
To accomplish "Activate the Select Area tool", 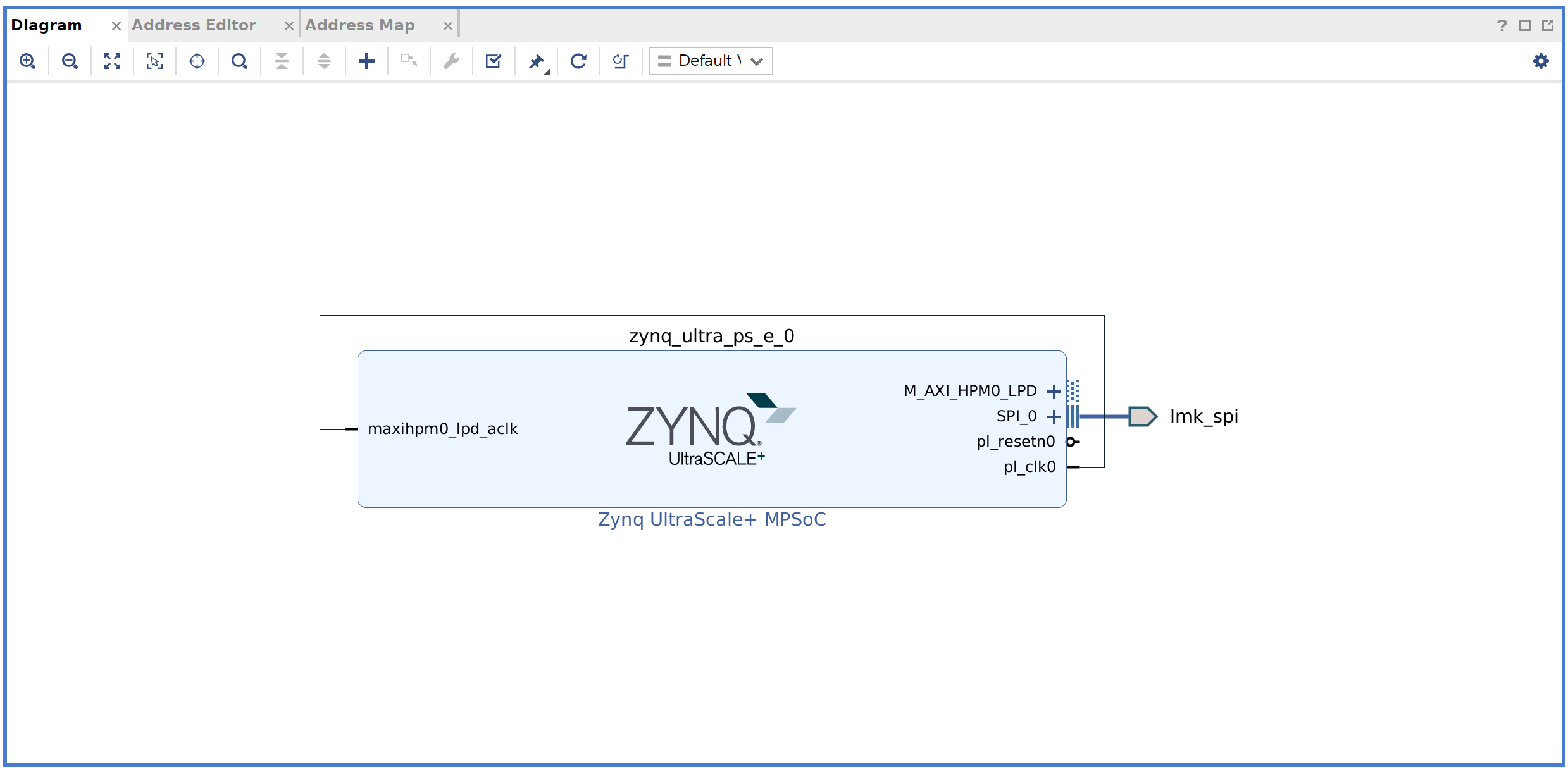I will tap(155, 61).
